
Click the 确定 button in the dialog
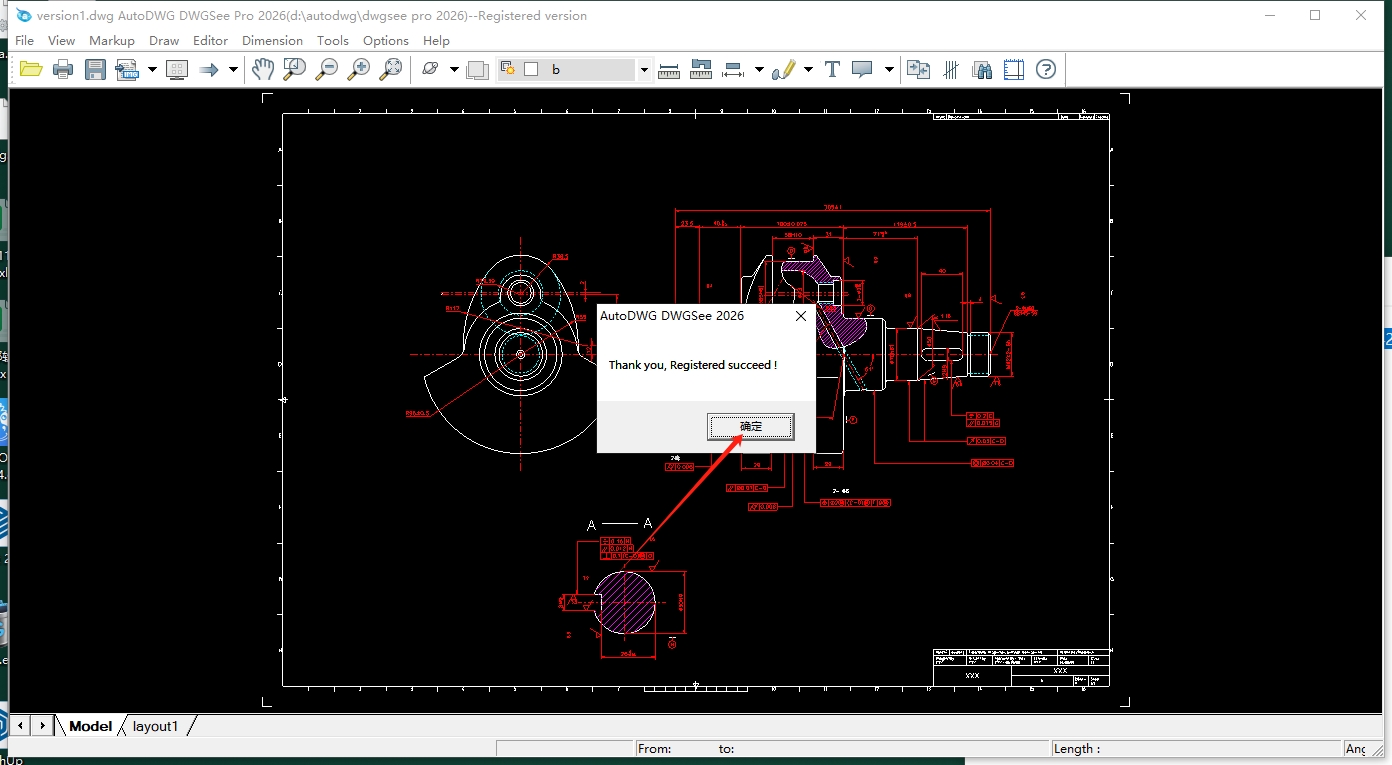coord(750,426)
